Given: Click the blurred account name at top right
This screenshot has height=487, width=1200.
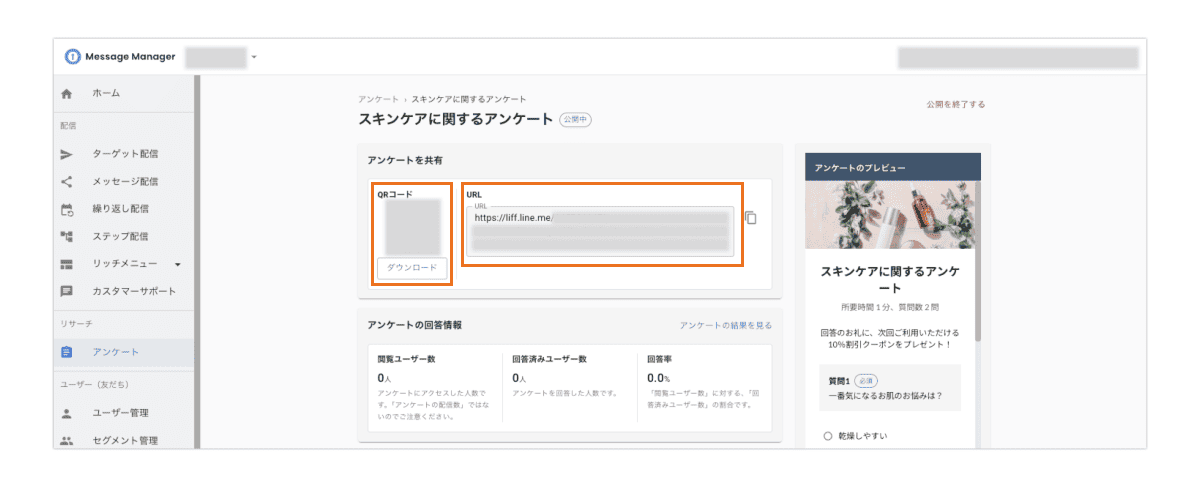Looking at the screenshot, I should pyautogui.click(x=1018, y=57).
